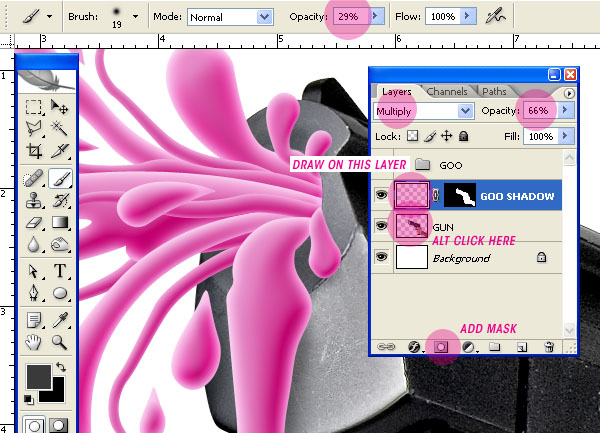The height and width of the screenshot is (433, 600).
Task: Click the Delete Layer trash icon
Action: [x=549, y=347]
